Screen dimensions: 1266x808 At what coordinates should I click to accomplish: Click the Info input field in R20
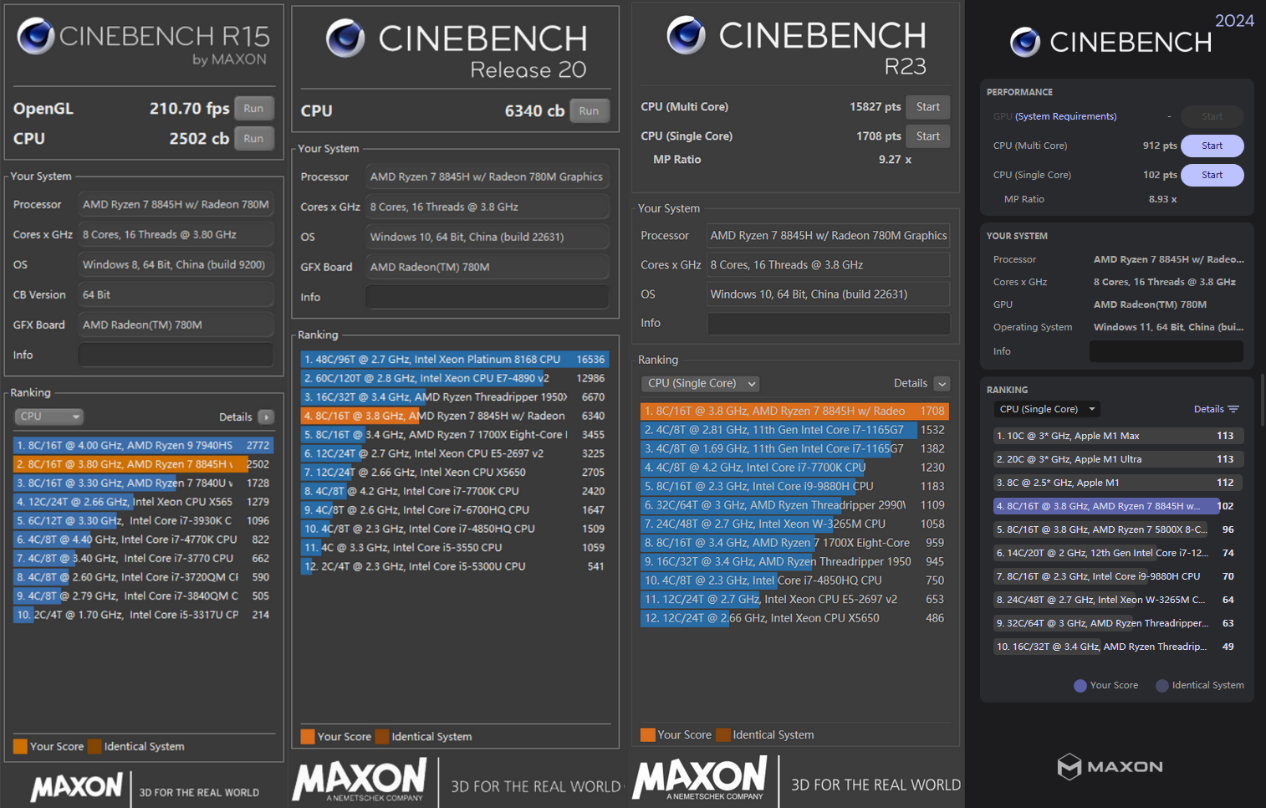487,297
